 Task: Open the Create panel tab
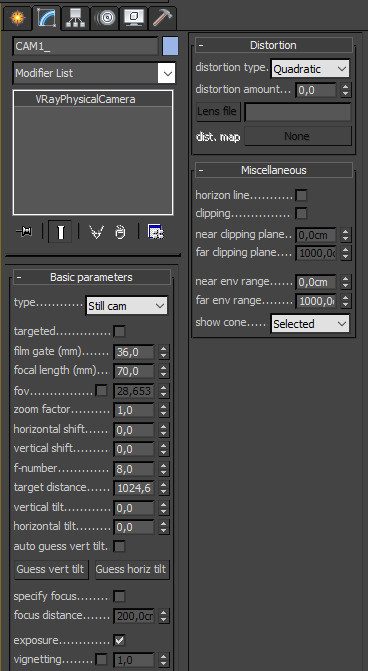click(17, 18)
